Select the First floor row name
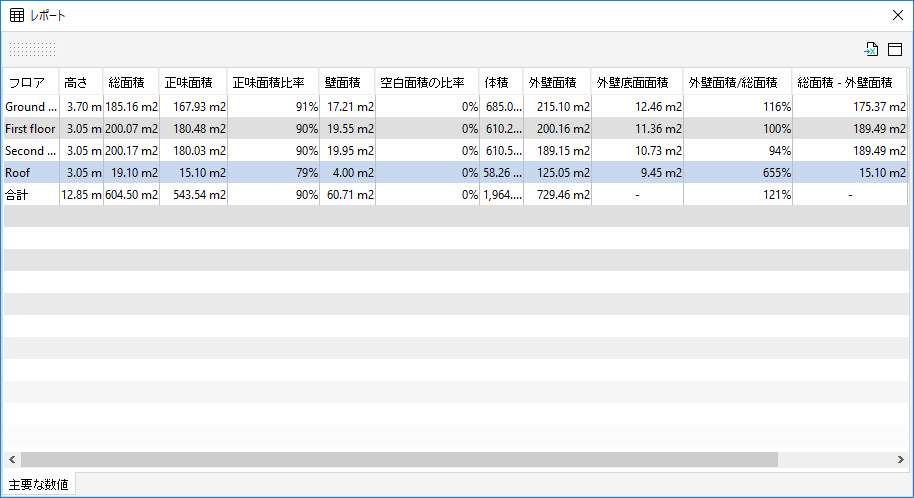This screenshot has height=498, width=914. click(31, 129)
